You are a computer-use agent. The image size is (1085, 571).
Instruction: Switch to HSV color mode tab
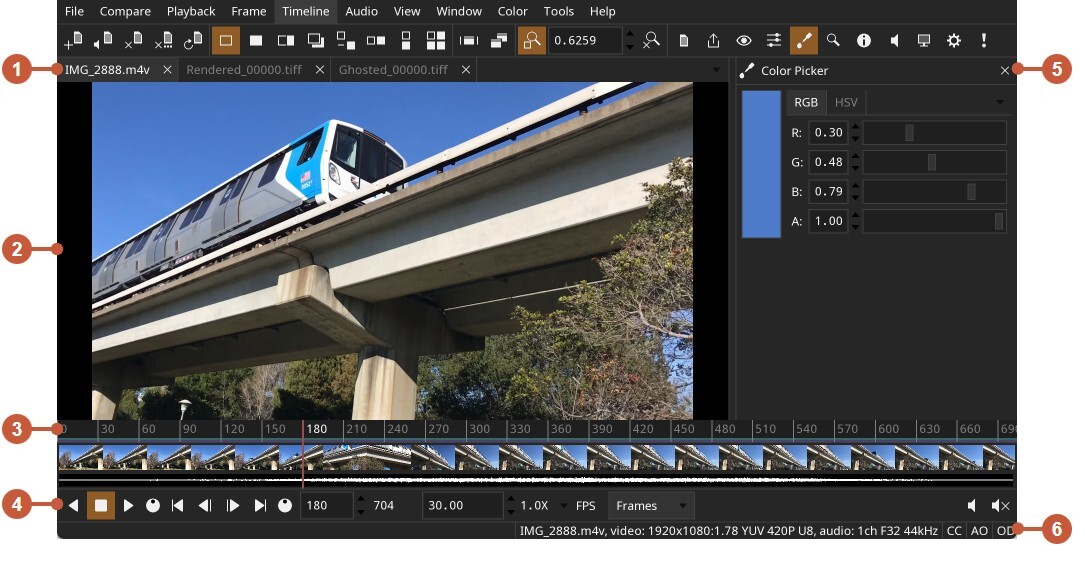846,103
